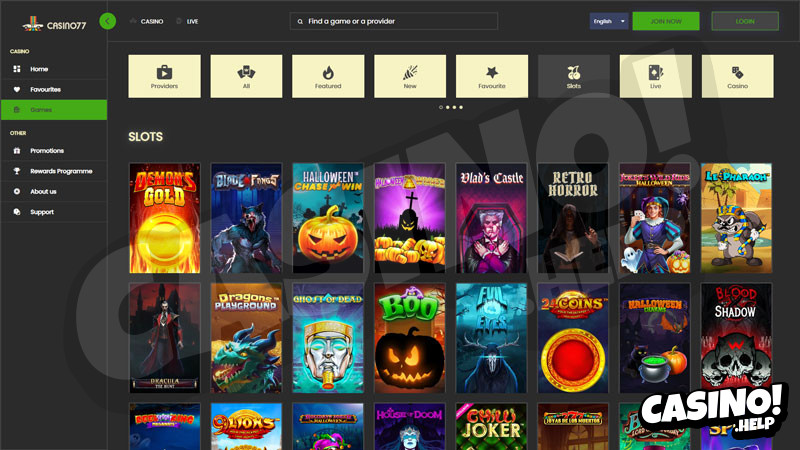Select the Featured flame category tile
800x450 pixels.
328,76
